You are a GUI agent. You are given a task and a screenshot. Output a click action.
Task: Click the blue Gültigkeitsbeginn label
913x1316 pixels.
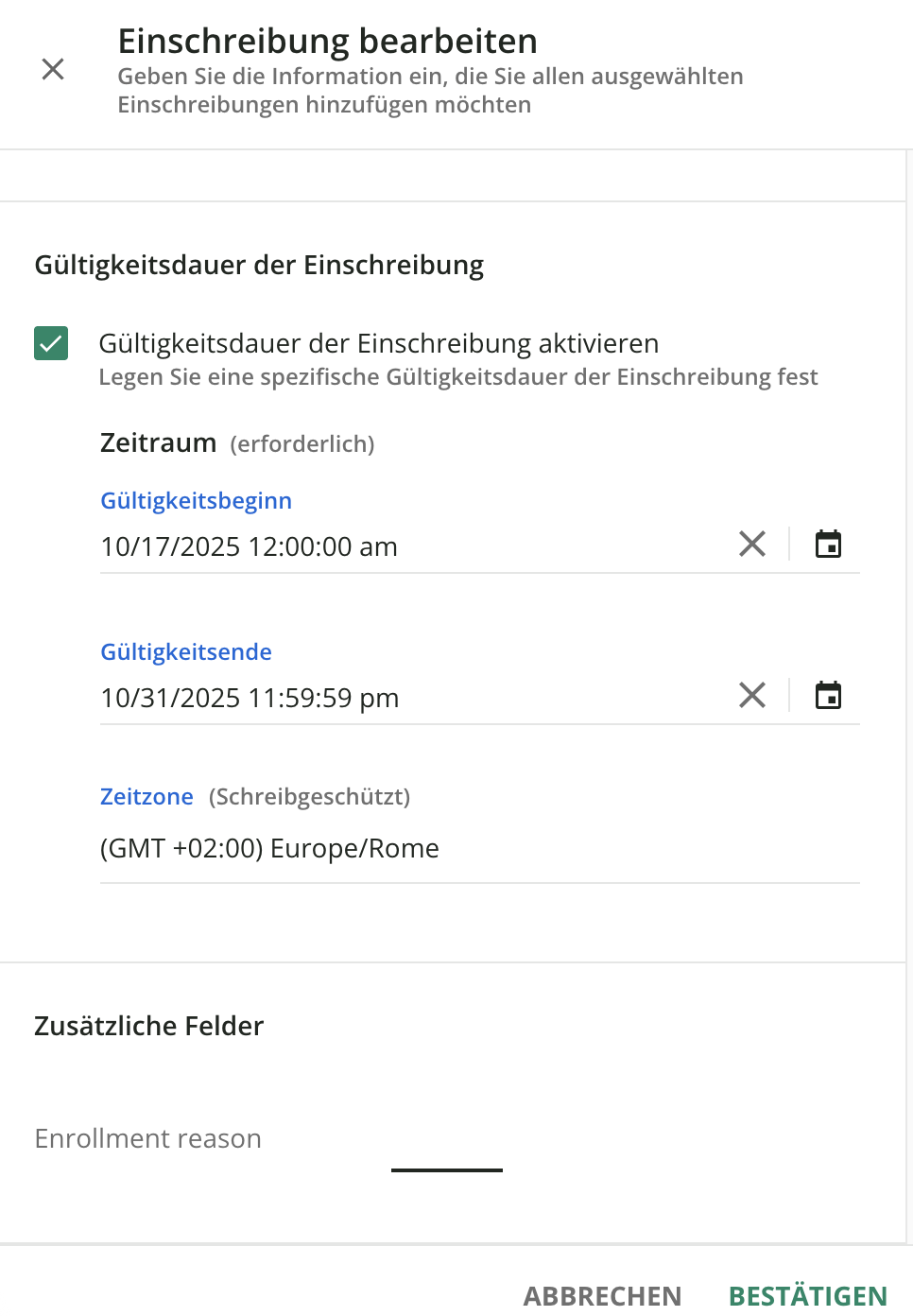coord(196,500)
